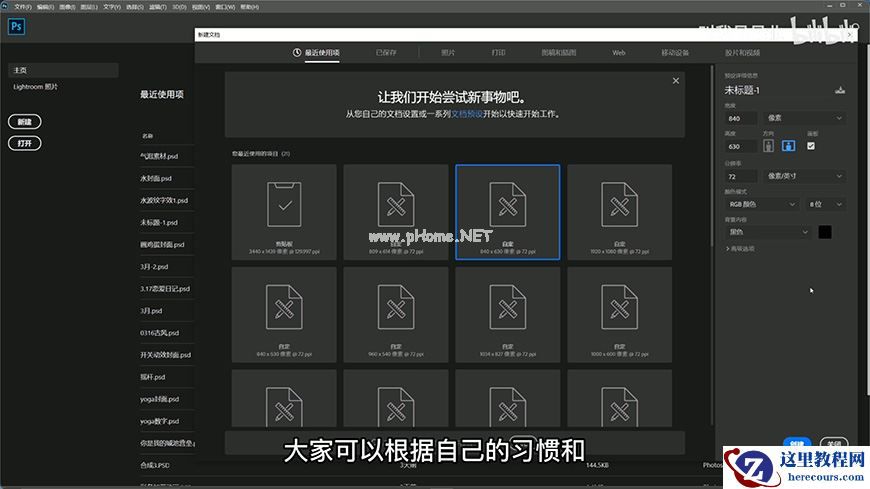Open the 滤镜(T) menu
The image size is (870, 489).
pos(158,7)
